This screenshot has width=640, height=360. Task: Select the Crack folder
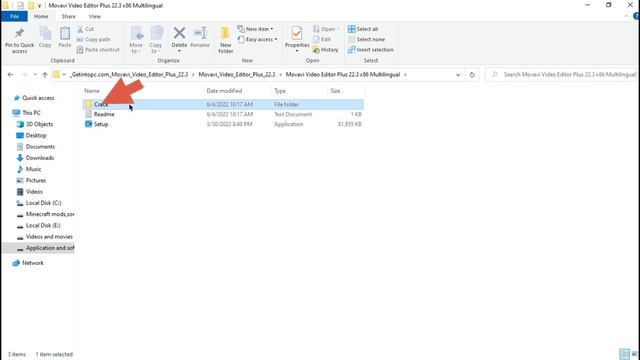pos(223,104)
